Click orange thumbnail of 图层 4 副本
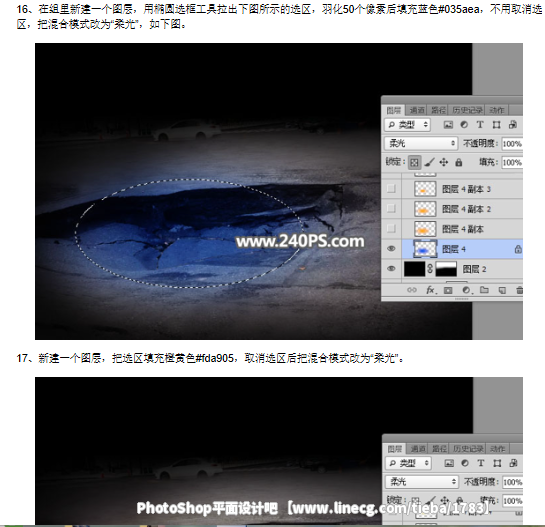 pos(425,229)
